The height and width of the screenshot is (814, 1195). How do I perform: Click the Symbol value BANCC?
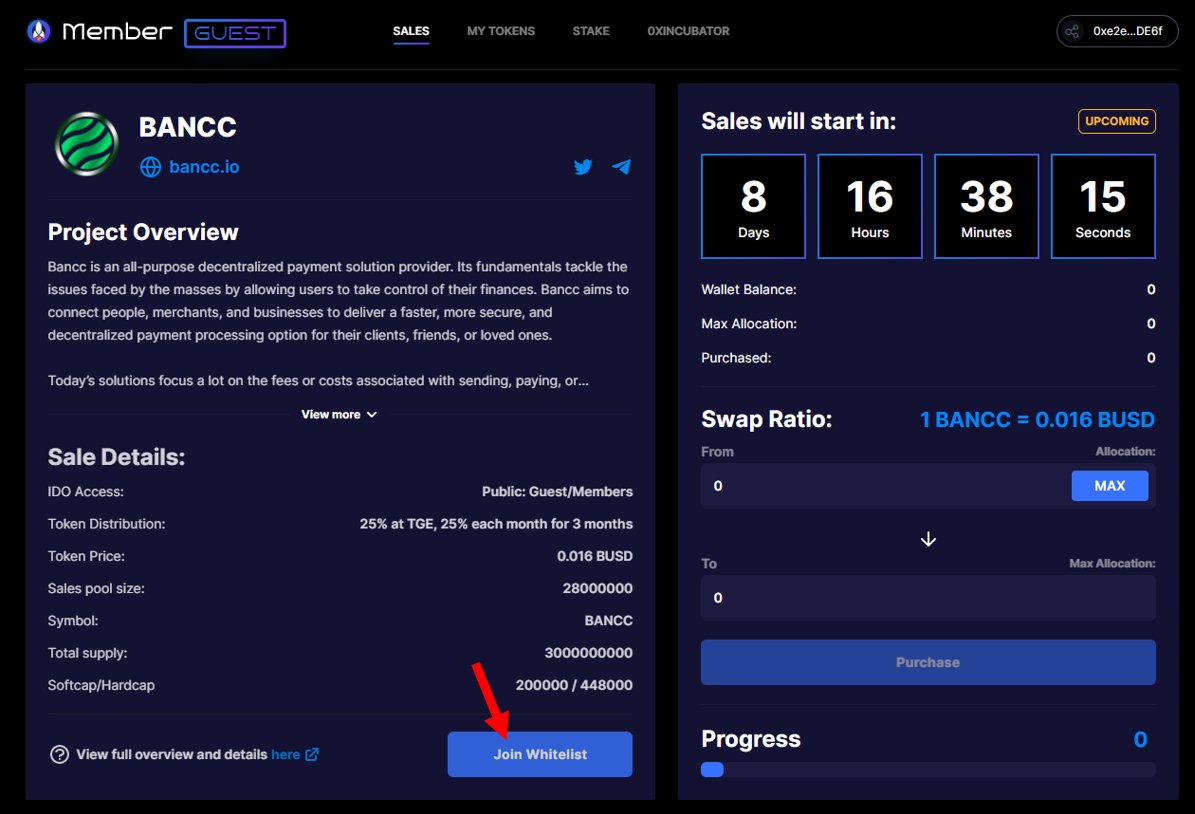pos(608,621)
